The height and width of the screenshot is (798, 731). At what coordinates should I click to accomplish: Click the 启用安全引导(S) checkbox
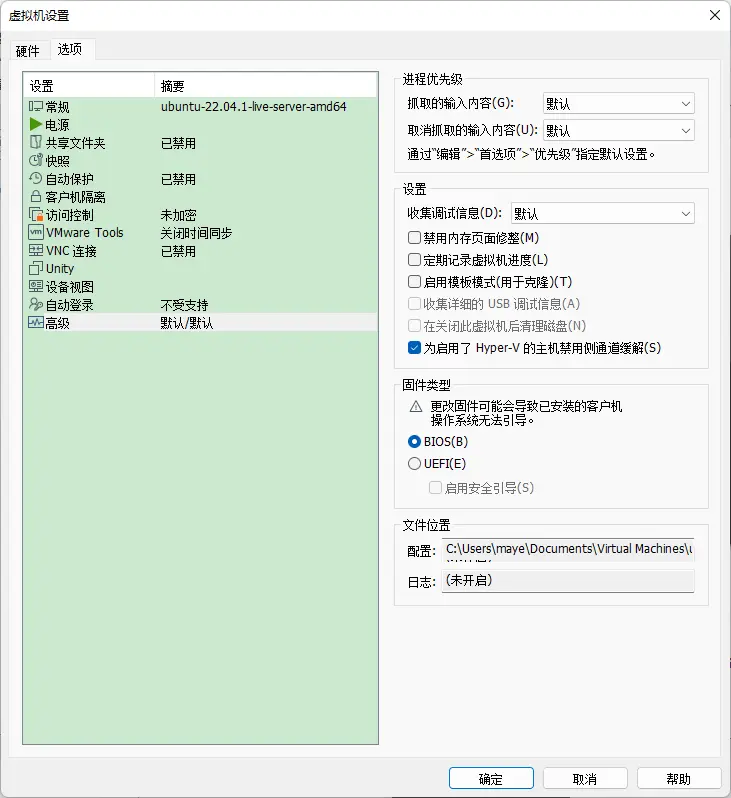point(435,488)
